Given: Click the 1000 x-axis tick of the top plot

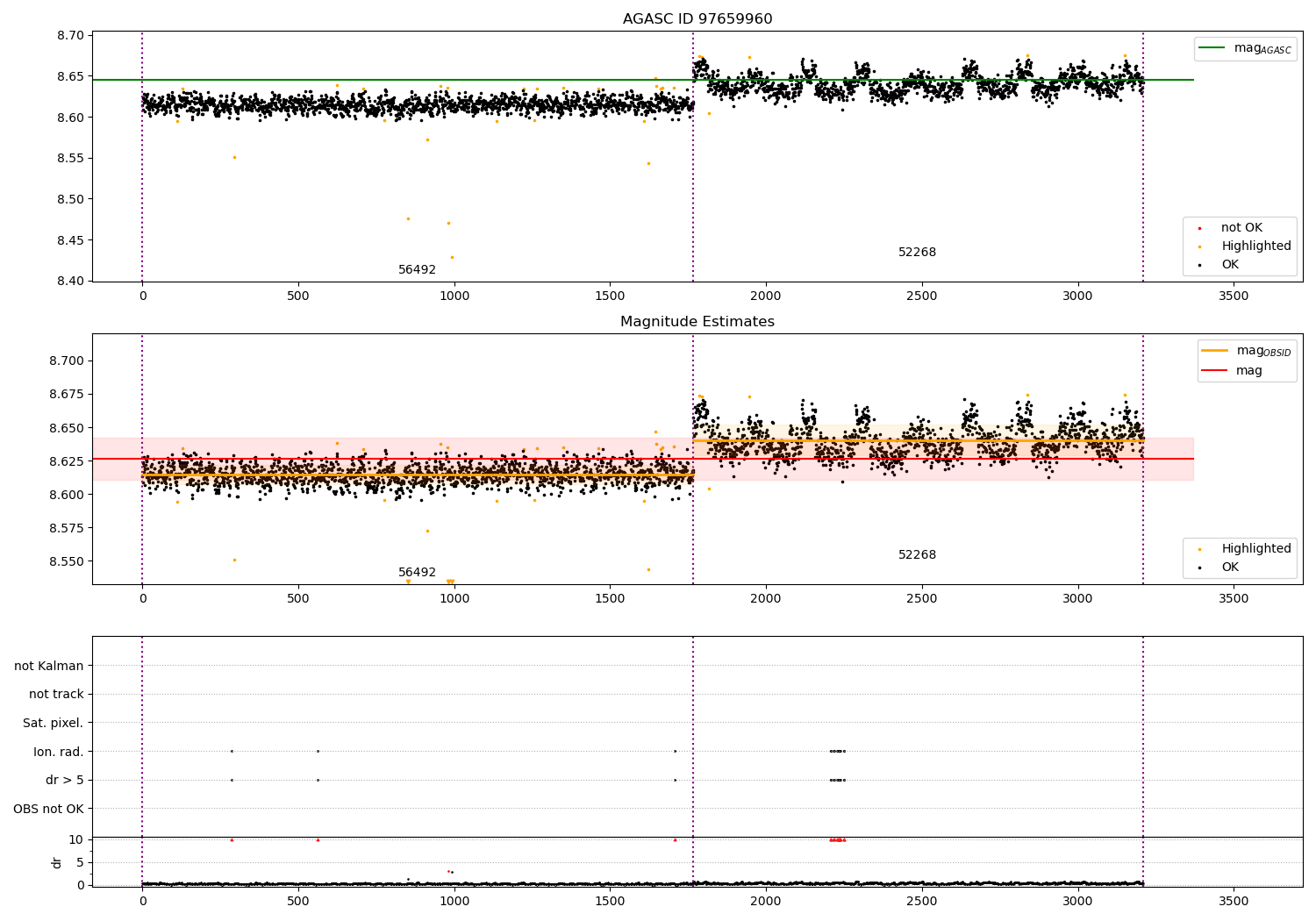Looking at the screenshot, I should coord(454,296).
